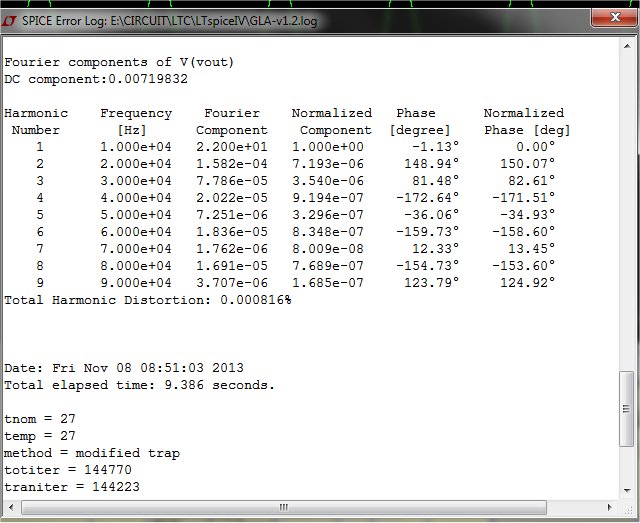This screenshot has width=640, height=523.
Task: Click the horizontal scrollbar right arrow
Action: (610, 507)
